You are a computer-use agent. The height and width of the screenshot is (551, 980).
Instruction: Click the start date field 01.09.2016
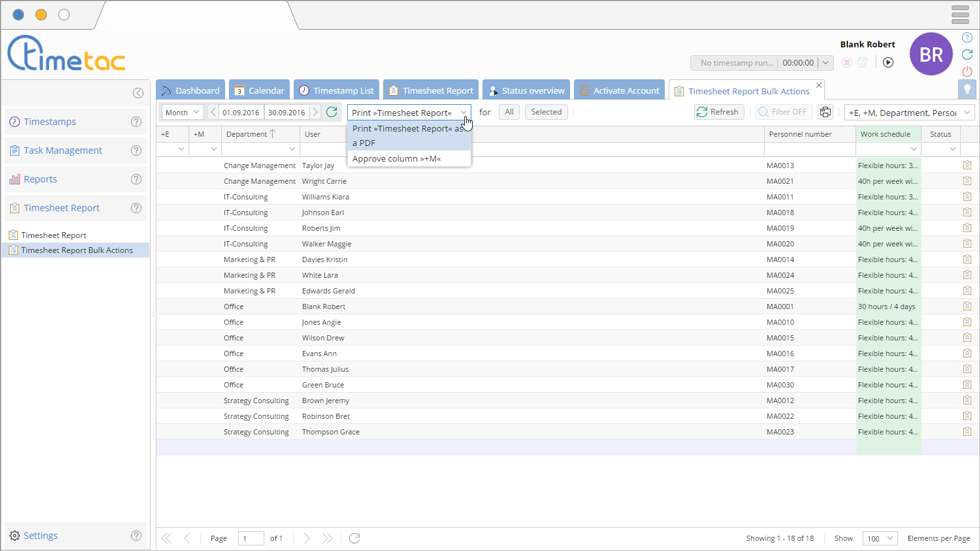241,112
